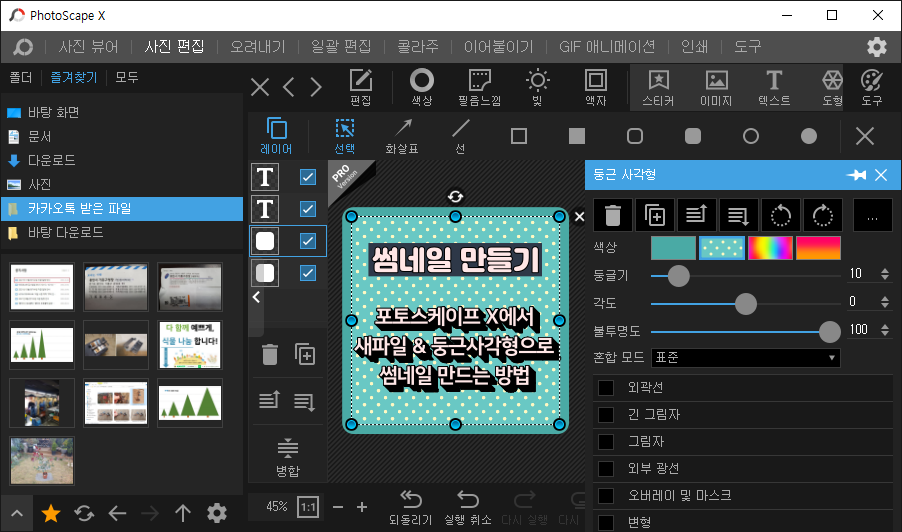Open the 스티커 (Sticker) insert tool

pos(658,87)
